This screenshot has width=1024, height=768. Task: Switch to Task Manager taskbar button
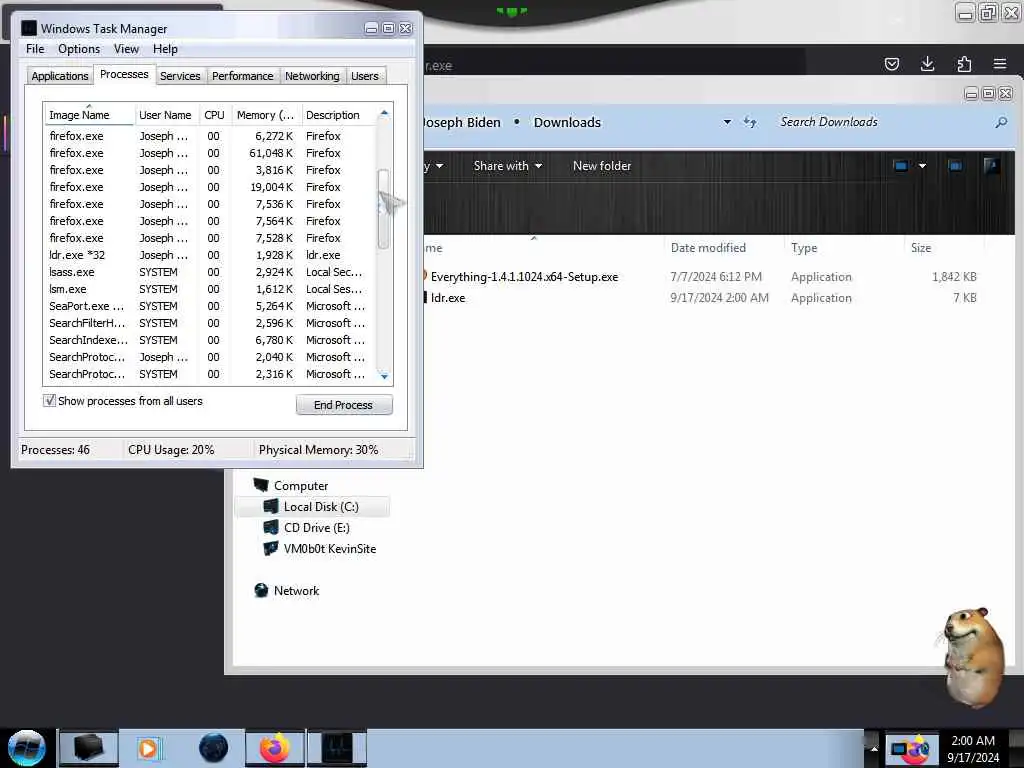tap(337, 748)
